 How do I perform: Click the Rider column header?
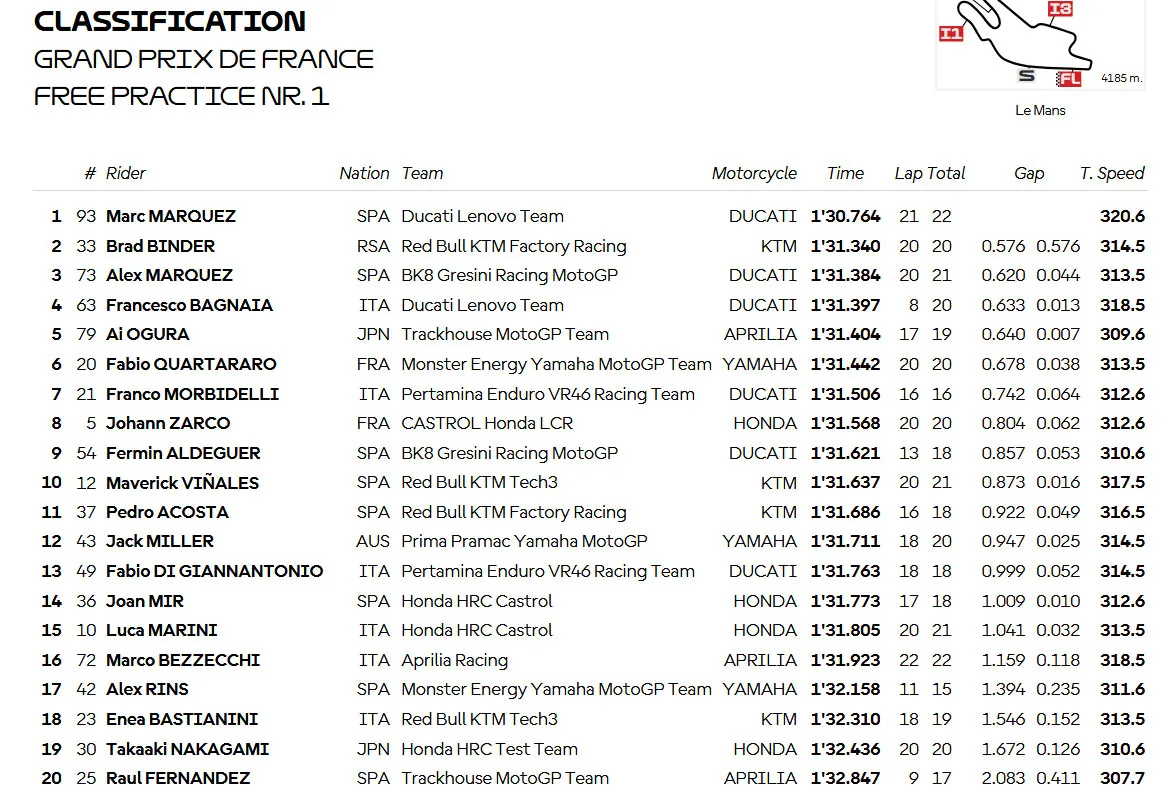tap(126, 173)
